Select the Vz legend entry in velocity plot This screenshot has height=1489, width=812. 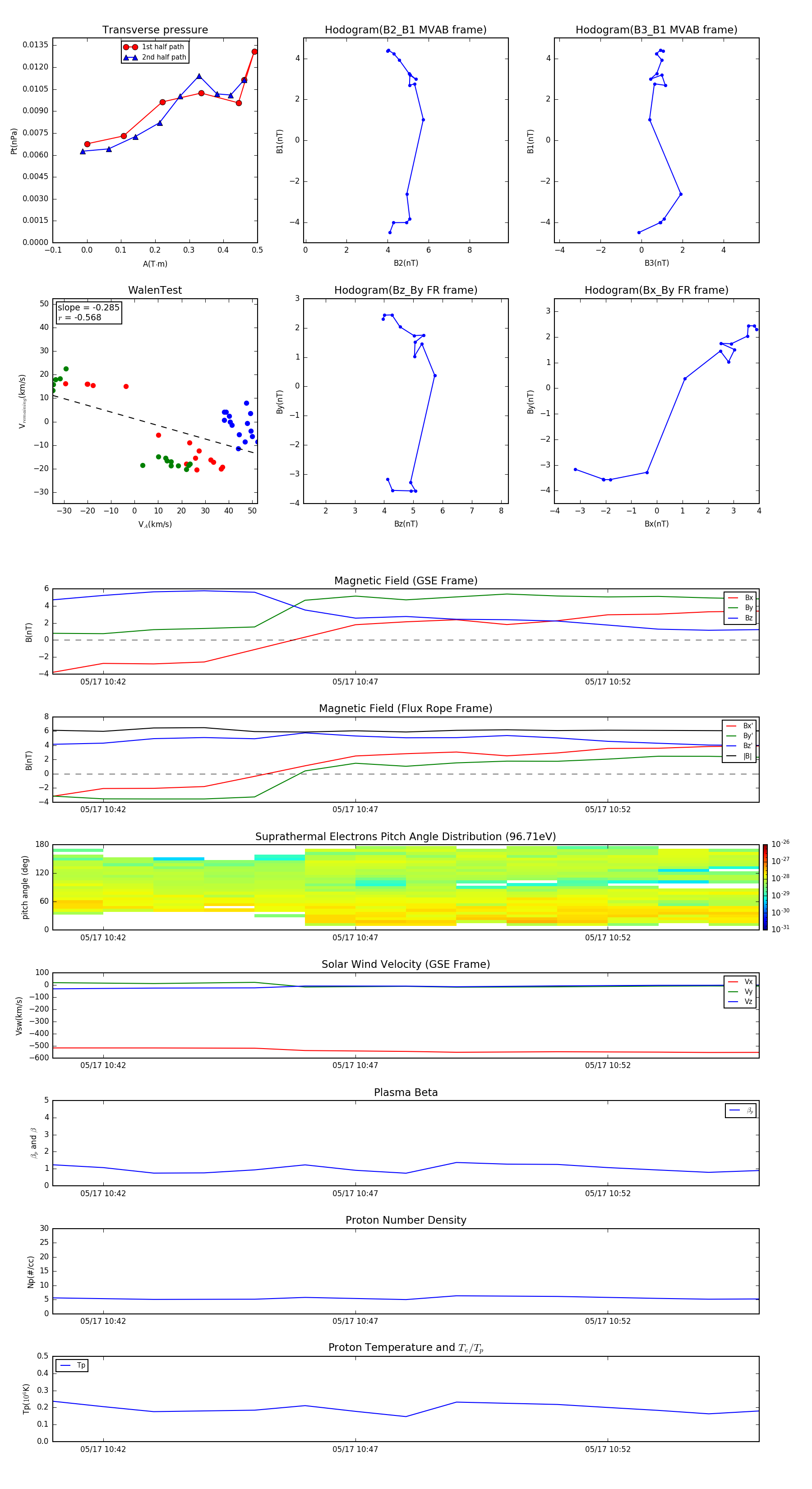coord(740,1001)
